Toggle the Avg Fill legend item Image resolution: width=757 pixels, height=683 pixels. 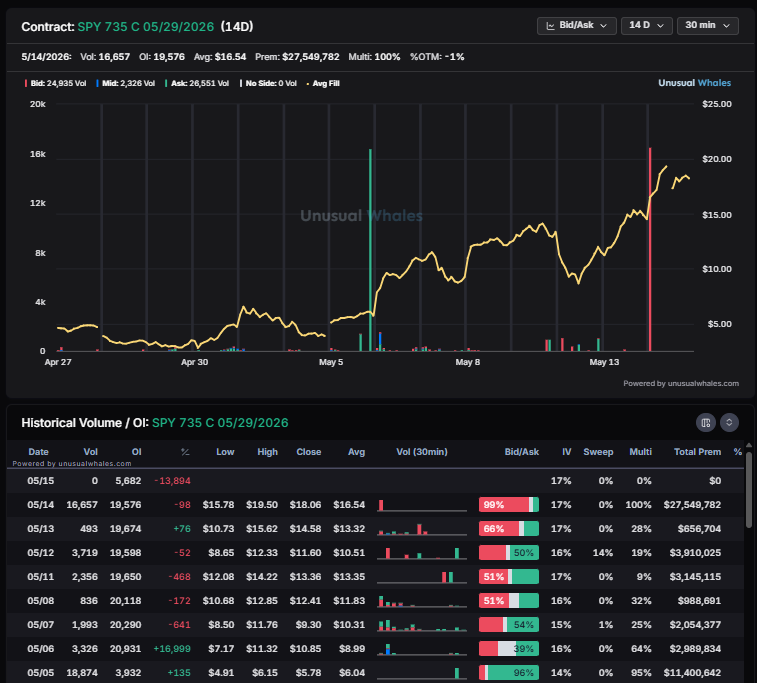click(x=323, y=84)
